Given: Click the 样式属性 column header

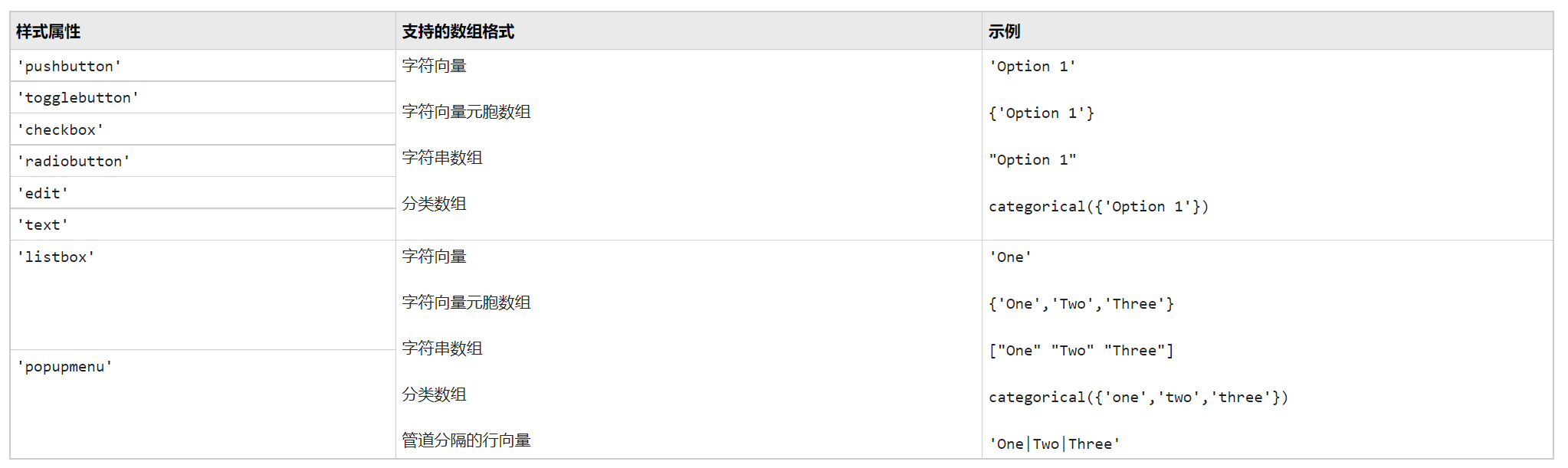Looking at the screenshot, I should (48, 31).
